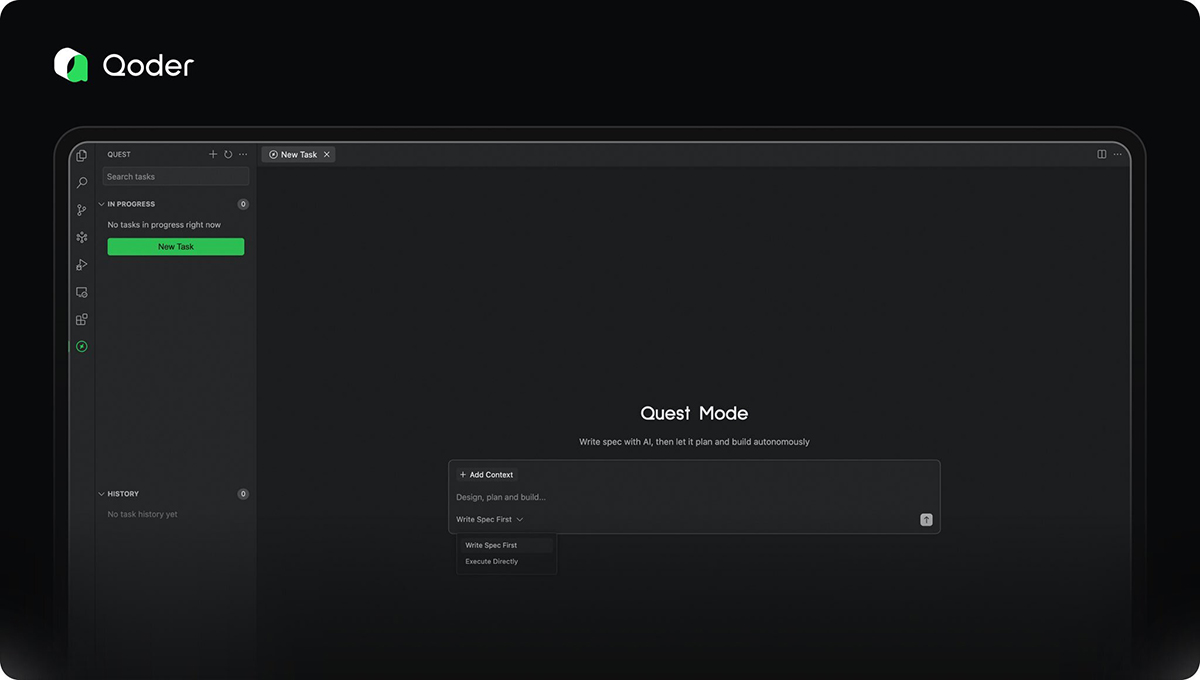The width and height of the screenshot is (1200, 680).
Task: Open the Source Control branch icon
Action: point(82,210)
